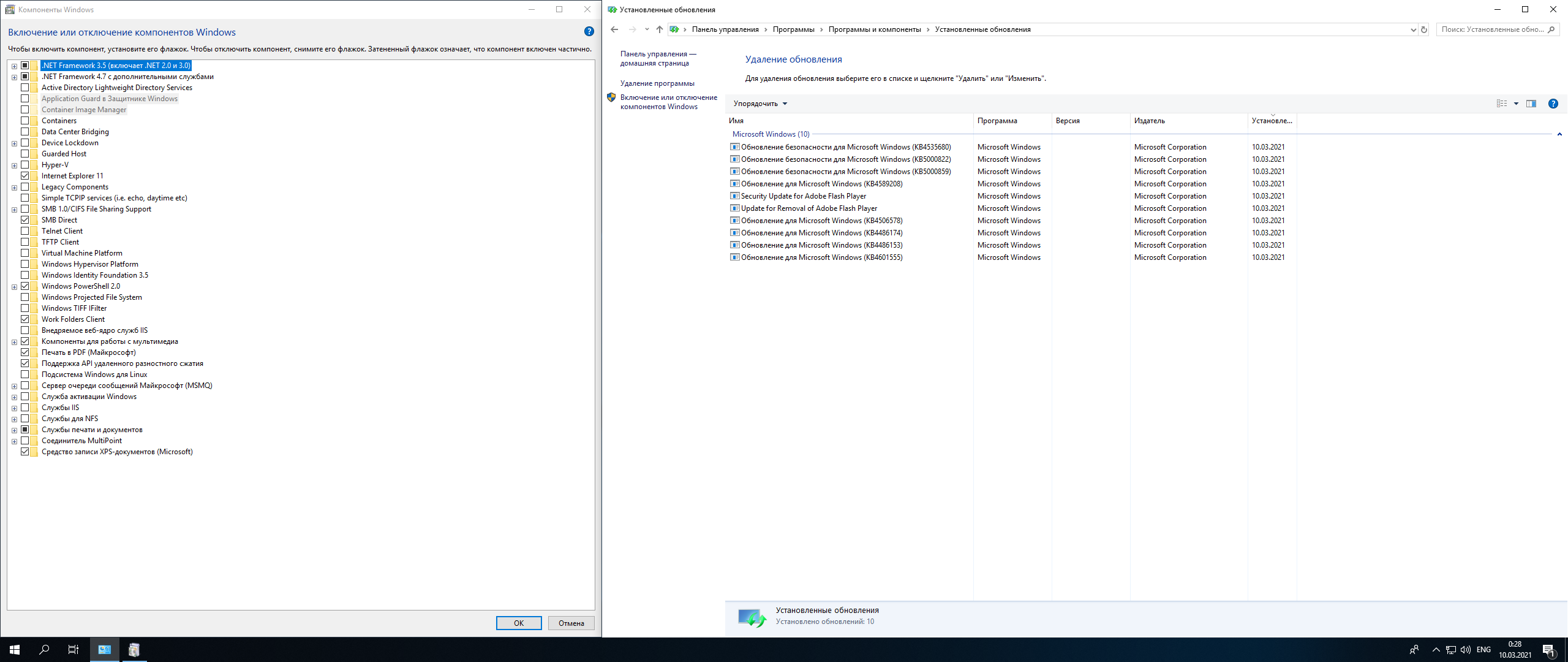Show hidden tray icons chevron
The image size is (1568, 662).
(x=1436, y=650)
